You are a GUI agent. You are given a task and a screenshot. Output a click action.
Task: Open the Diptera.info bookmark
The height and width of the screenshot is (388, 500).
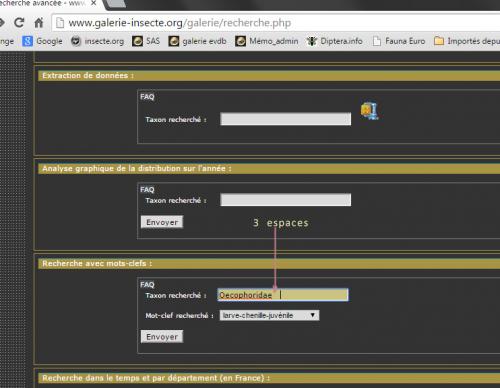coord(334,41)
